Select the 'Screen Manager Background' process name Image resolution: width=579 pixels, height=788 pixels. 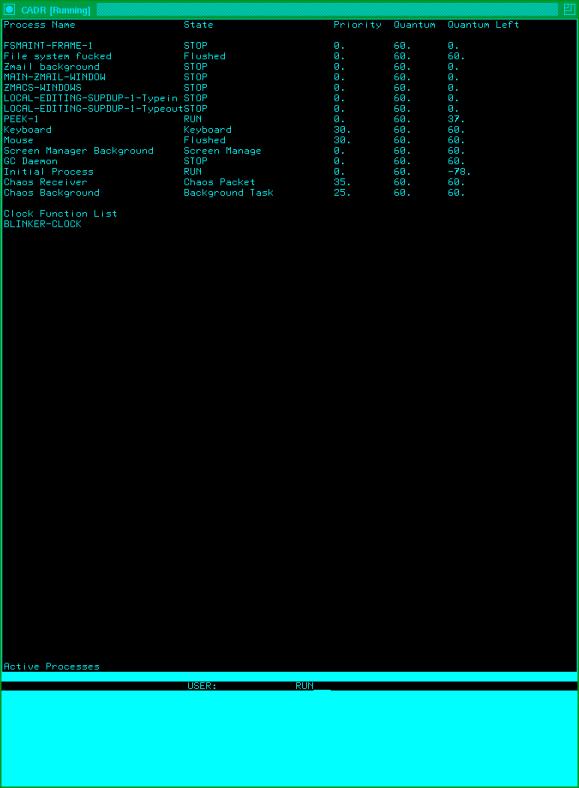point(78,151)
